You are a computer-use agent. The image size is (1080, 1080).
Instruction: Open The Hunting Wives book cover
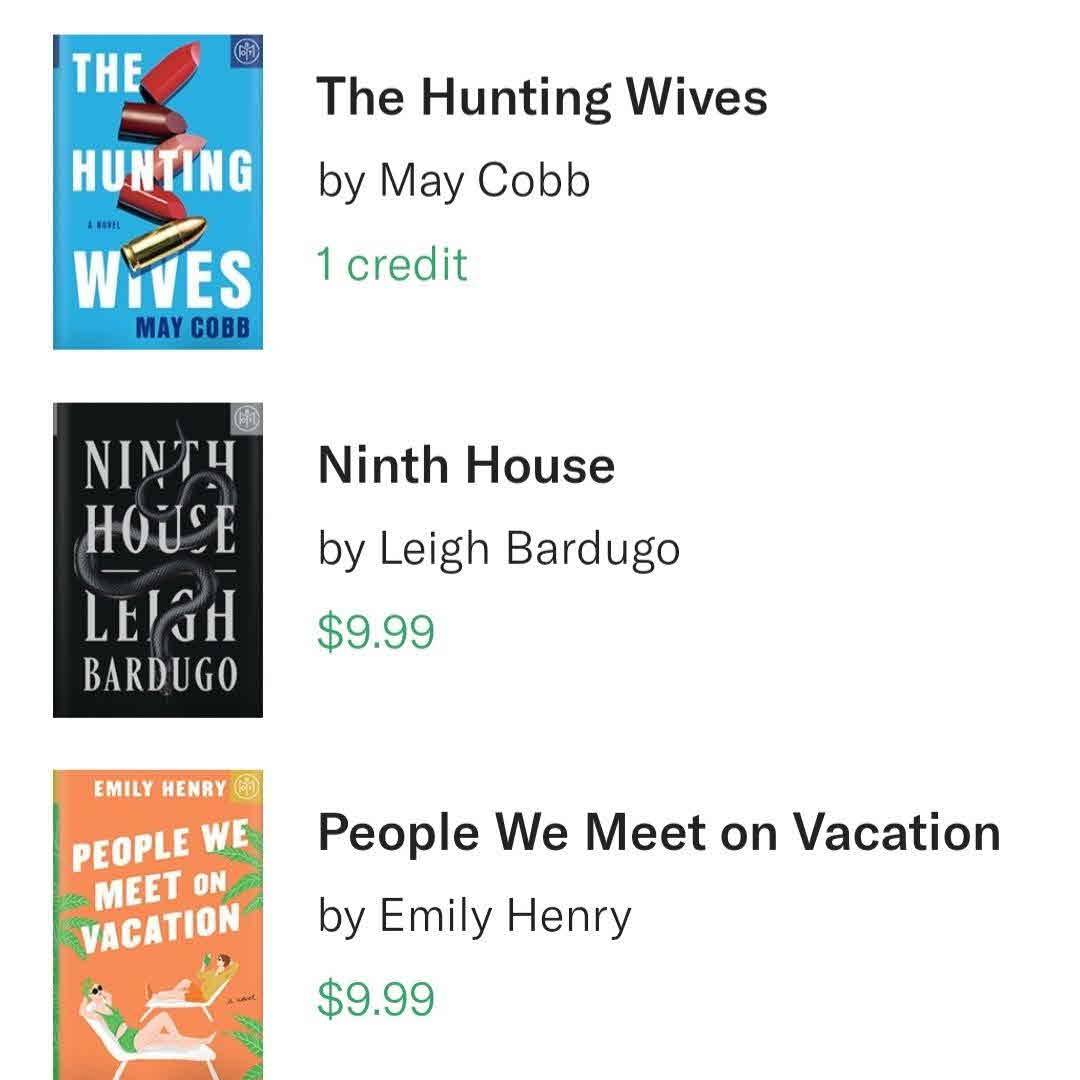pos(158,192)
